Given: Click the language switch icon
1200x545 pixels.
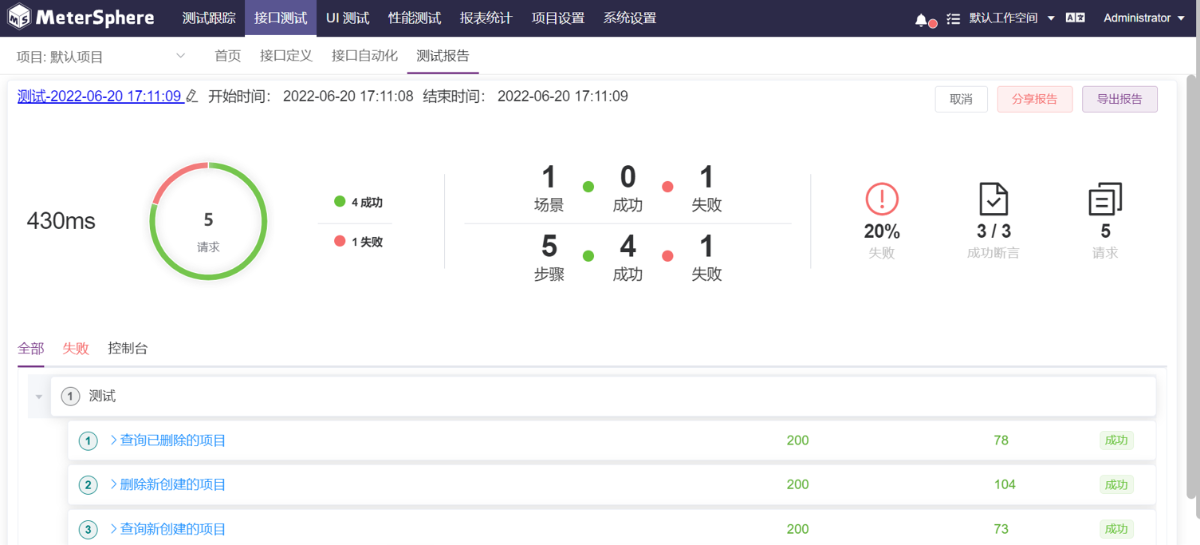Looking at the screenshot, I should (x=1075, y=19).
